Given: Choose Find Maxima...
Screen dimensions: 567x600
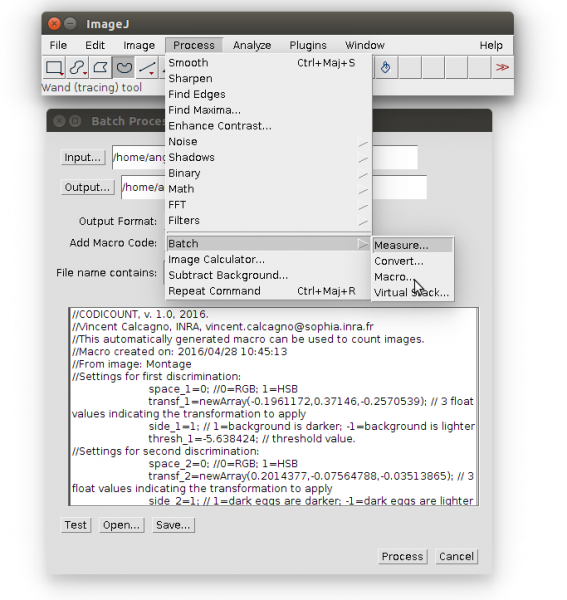Looking at the screenshot, I should pyautogui.click(x=268, y=110).
